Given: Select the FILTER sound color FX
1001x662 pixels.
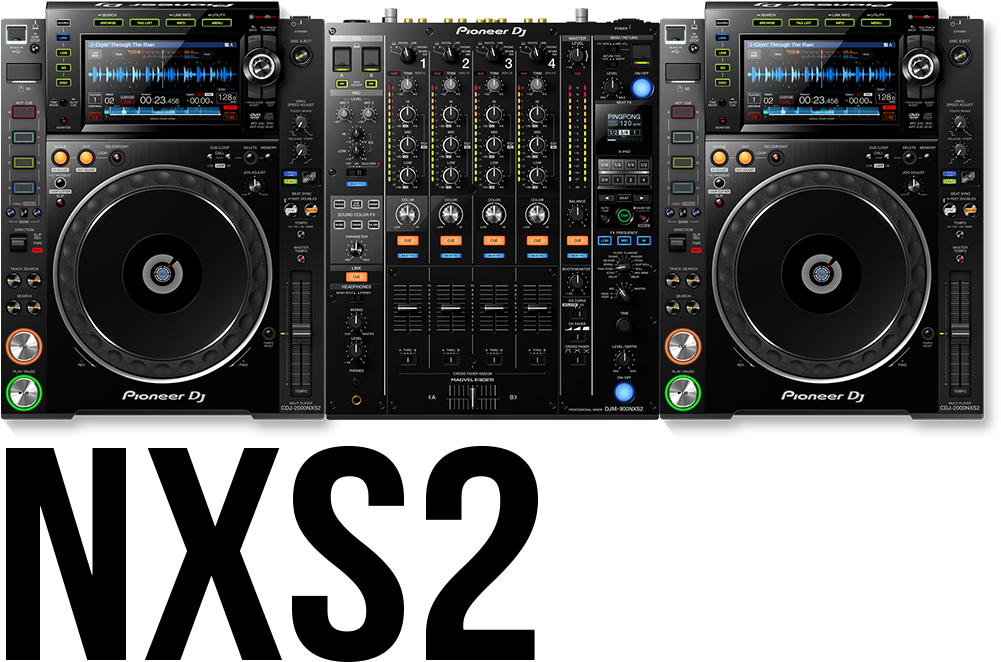Looking at the screenshot, I should (x=374, y=225).
